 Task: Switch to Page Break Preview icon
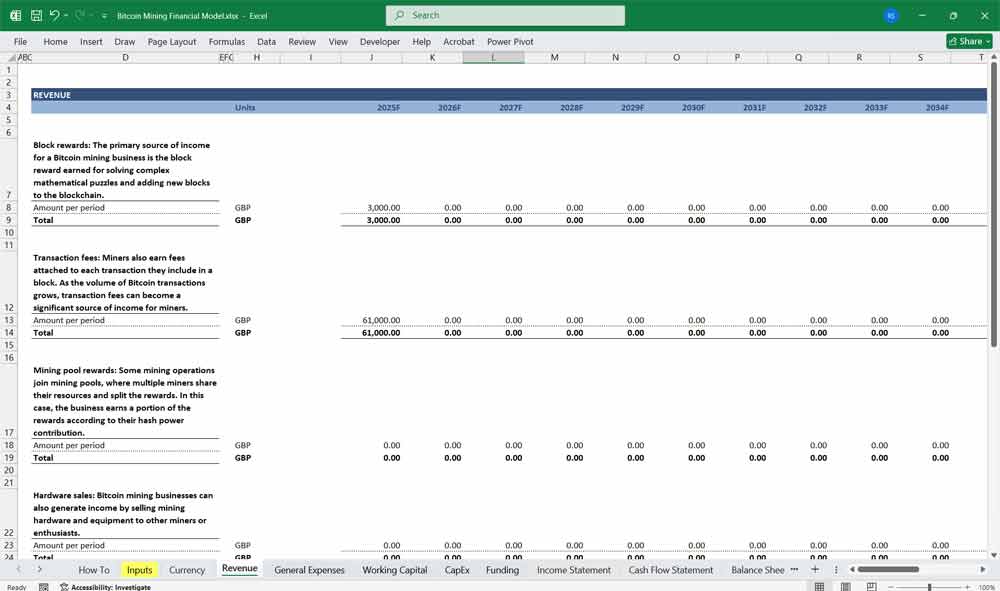pyautogui.click(x=871, y=587)
